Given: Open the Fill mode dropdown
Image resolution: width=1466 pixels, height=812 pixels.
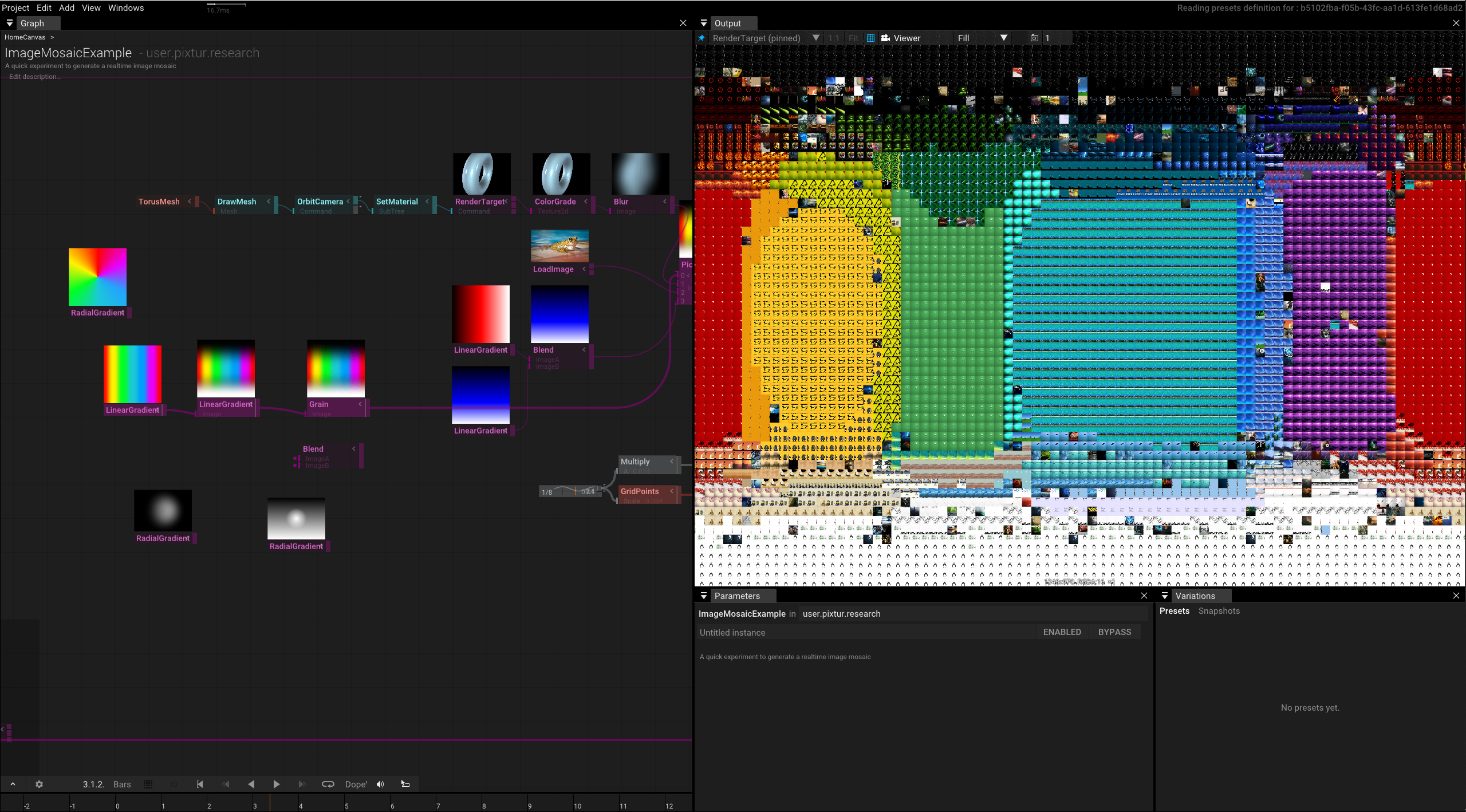Looking at the screenshot, I should (982, 38).
